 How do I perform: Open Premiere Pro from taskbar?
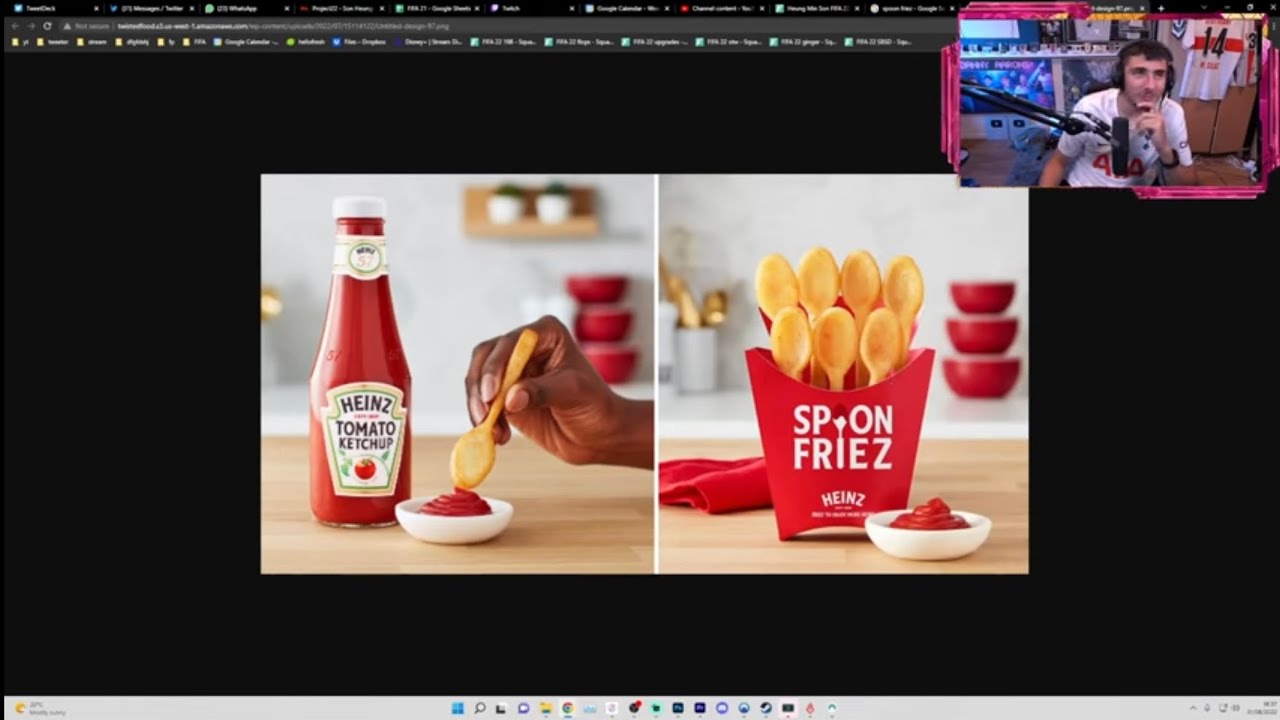700,708
